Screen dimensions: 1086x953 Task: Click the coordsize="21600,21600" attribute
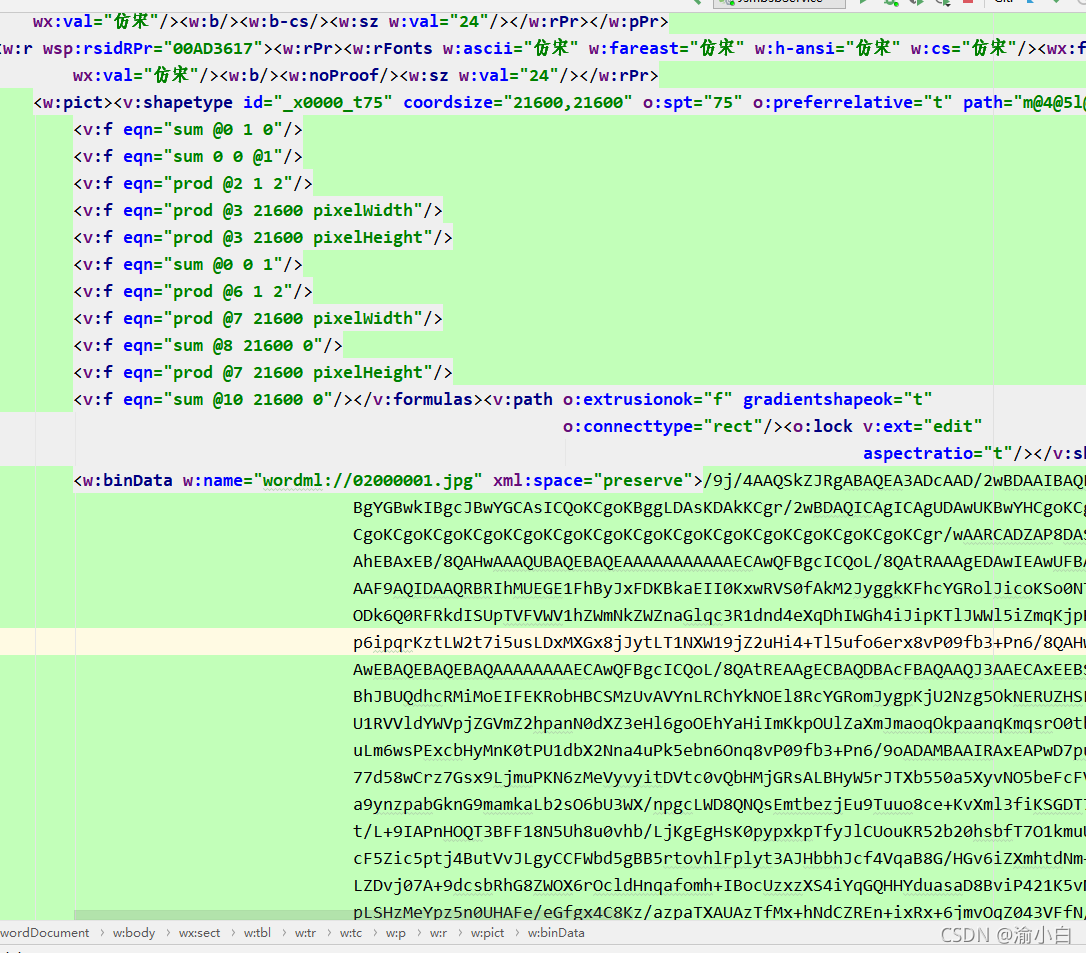click(x=518, y=103)
